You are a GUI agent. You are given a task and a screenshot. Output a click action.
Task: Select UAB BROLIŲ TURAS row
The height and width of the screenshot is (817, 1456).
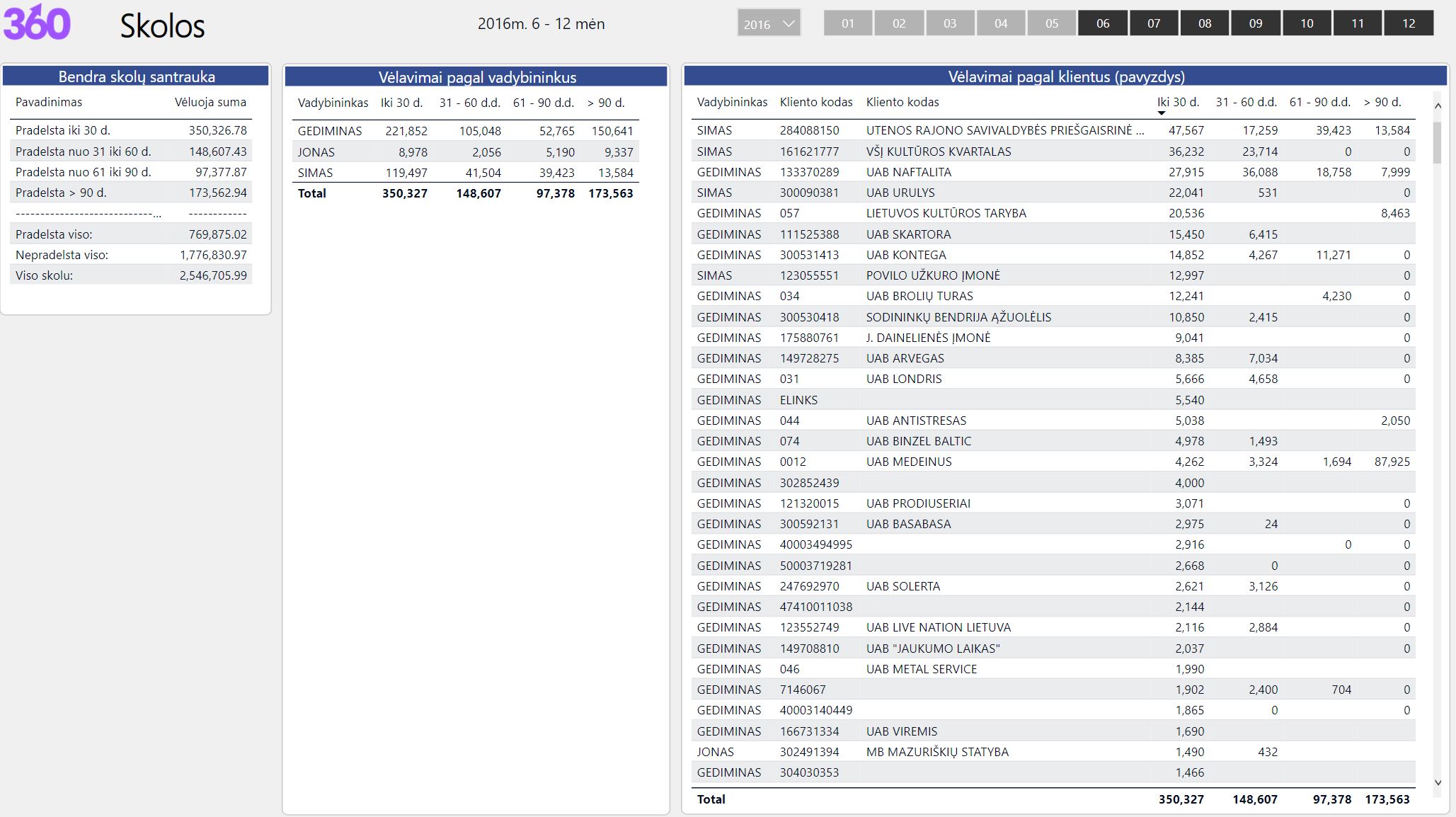[x=1053, y=296]
